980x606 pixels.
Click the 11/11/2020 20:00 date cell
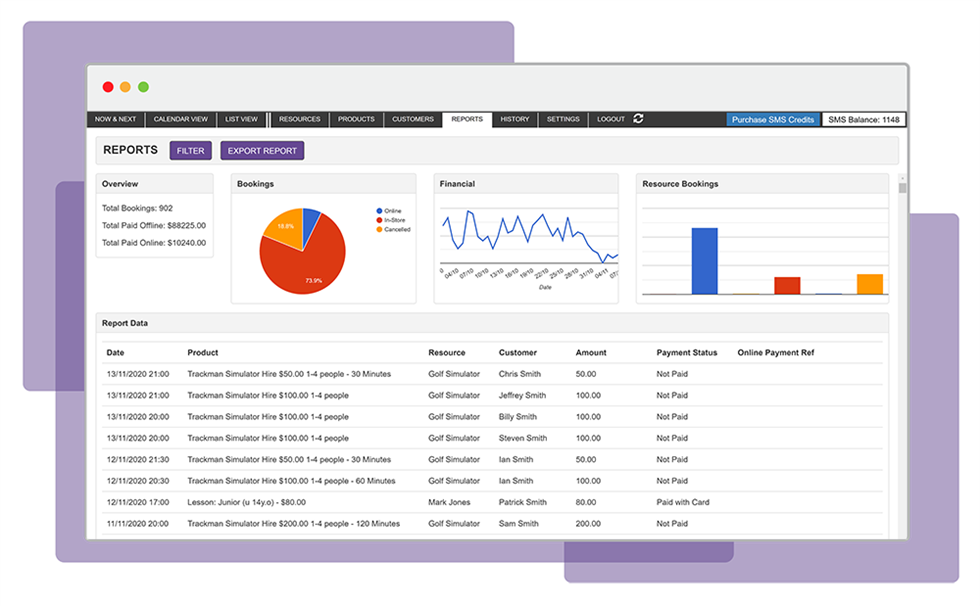[138, 524]
